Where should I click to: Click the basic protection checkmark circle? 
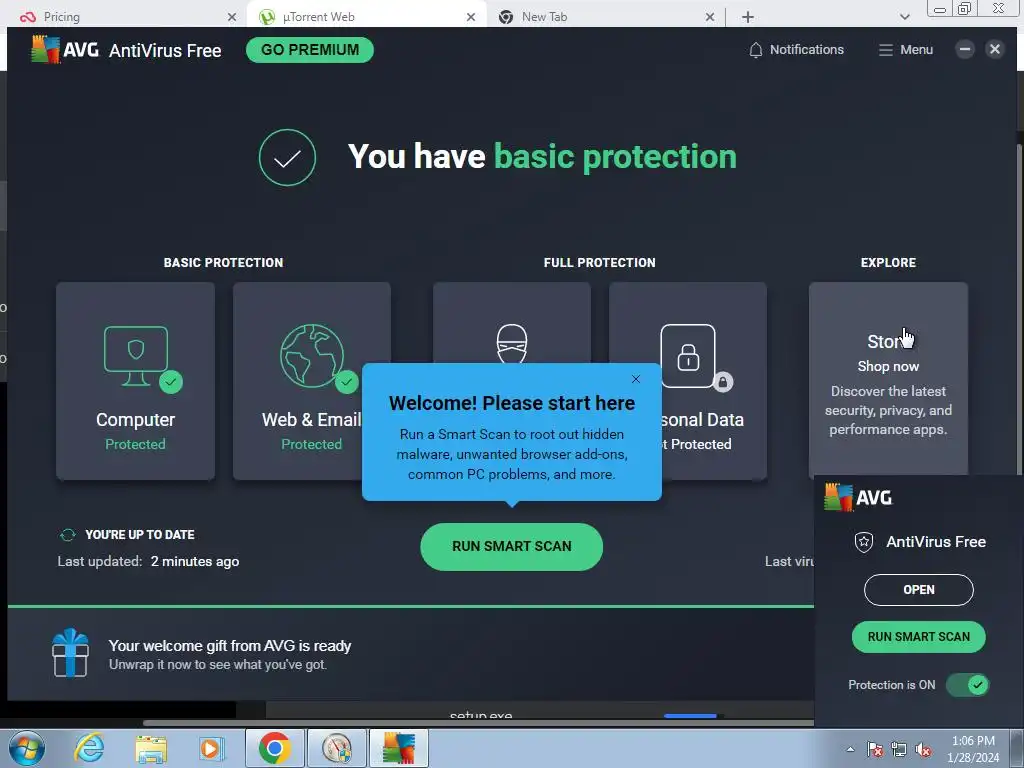[x=287, y=157]
